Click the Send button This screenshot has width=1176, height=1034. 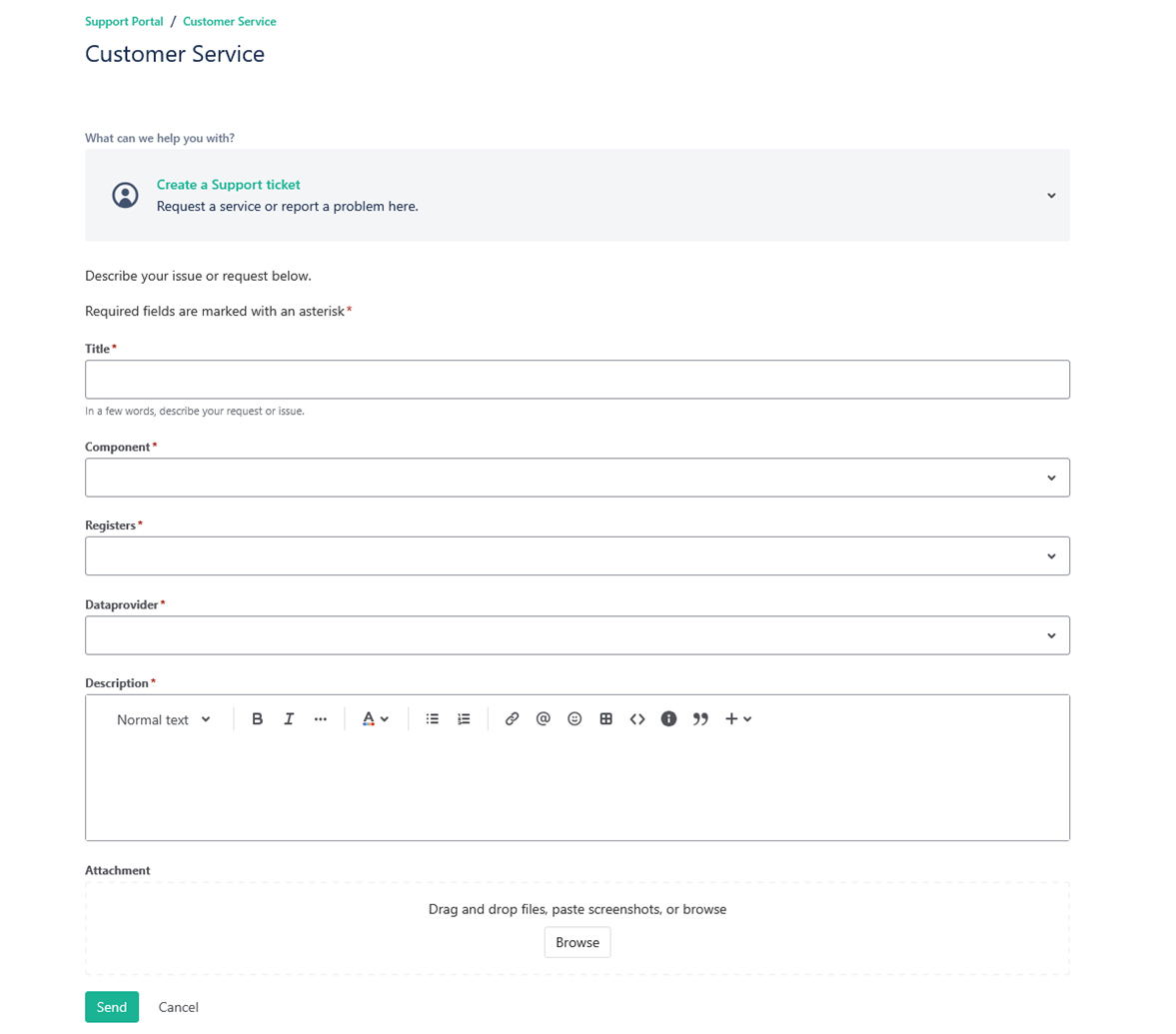pos(112,1007)
